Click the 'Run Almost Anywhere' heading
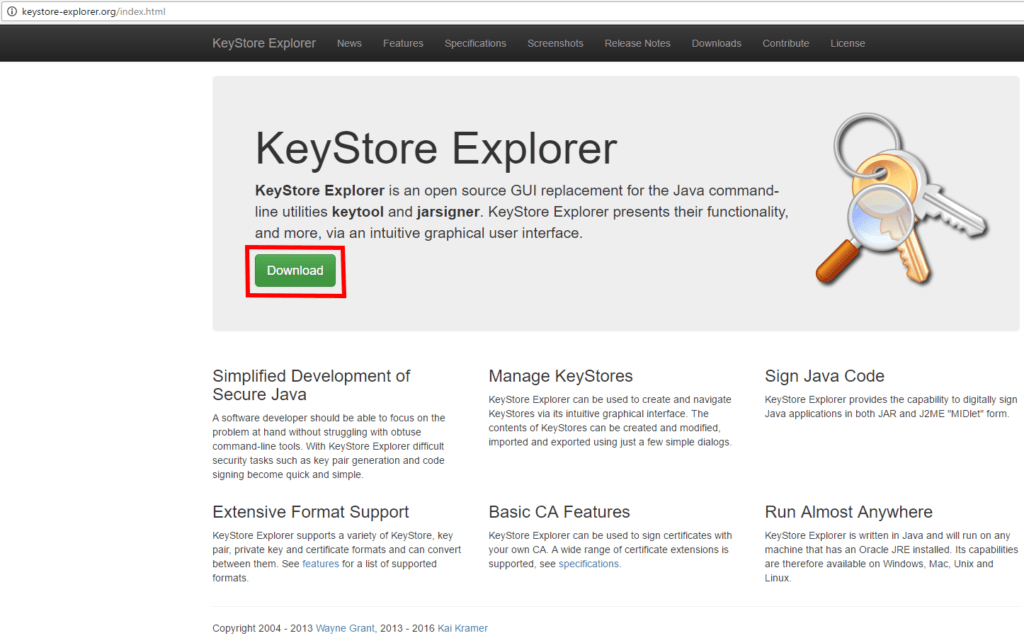 pyautogui.click(x=848, y=512)
